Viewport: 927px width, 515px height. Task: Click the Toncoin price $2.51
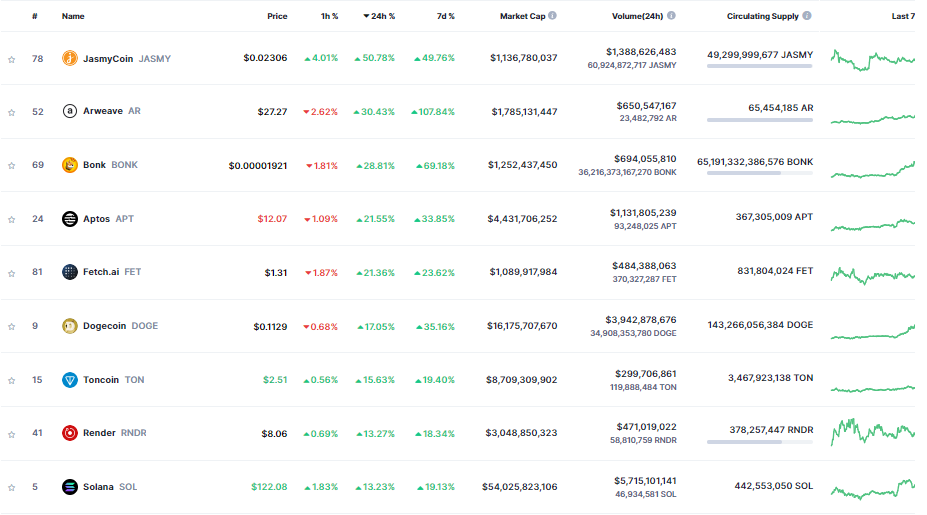click(275, 380)
